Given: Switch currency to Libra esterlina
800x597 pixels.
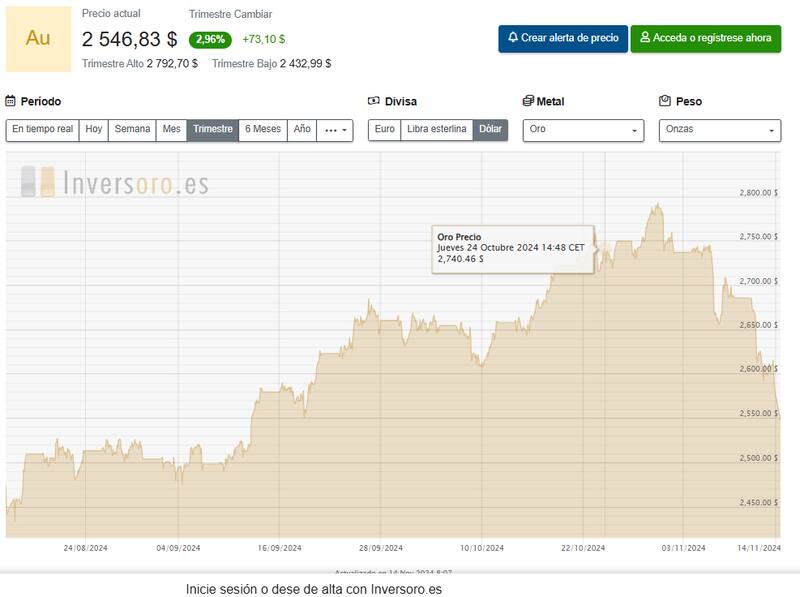Looking at the screenshot, I should (436, 130).
